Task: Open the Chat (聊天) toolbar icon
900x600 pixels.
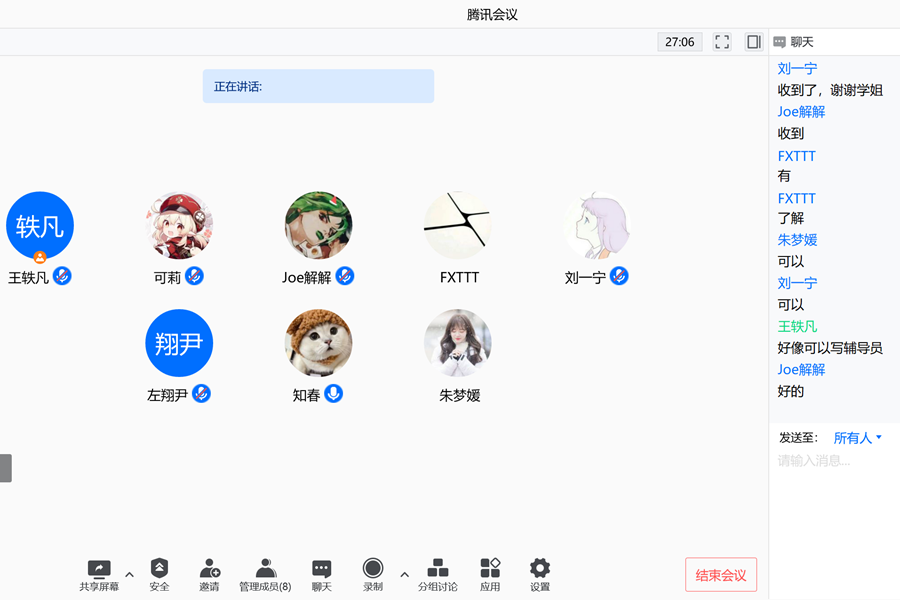Action: click(321, 570)
